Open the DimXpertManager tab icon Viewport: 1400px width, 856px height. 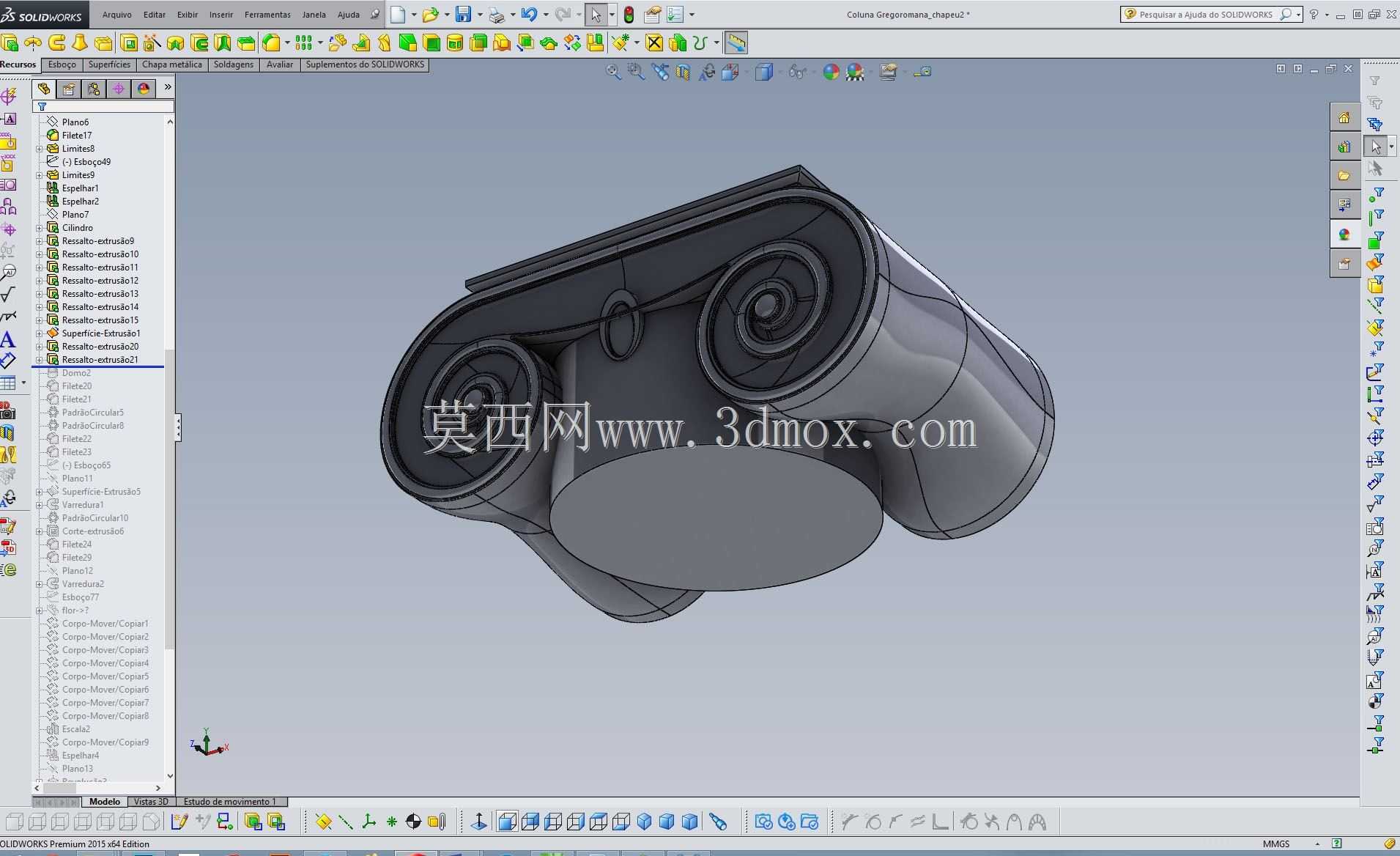coord(119,89)
